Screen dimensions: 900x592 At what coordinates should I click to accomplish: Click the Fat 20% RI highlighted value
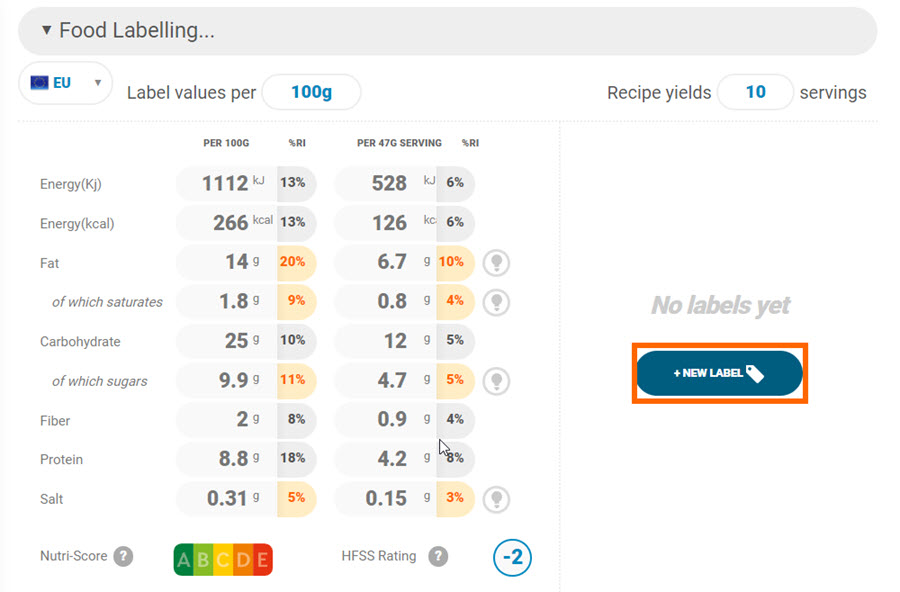click(295, 262)
